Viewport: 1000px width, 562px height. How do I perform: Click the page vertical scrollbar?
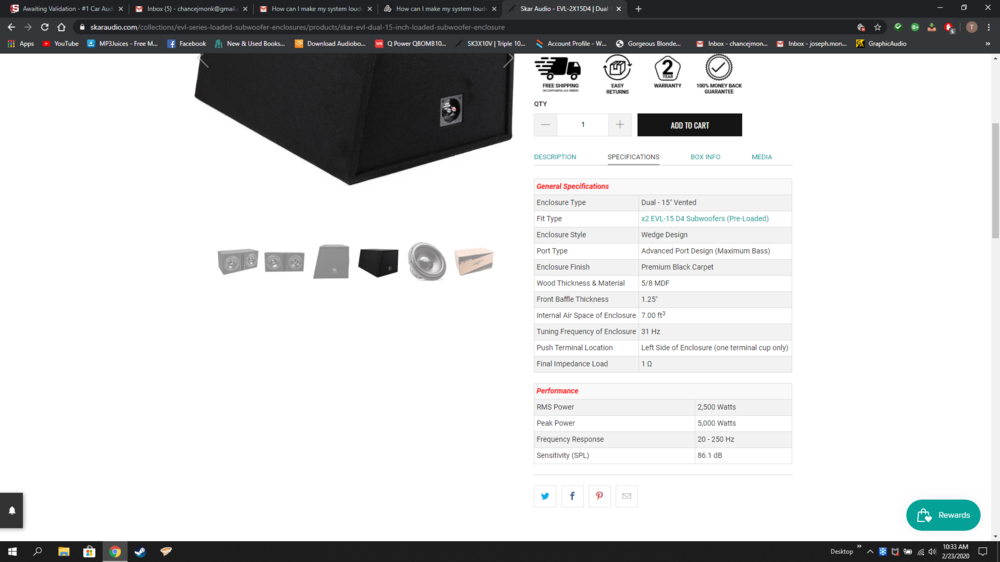tap(996, 180)
